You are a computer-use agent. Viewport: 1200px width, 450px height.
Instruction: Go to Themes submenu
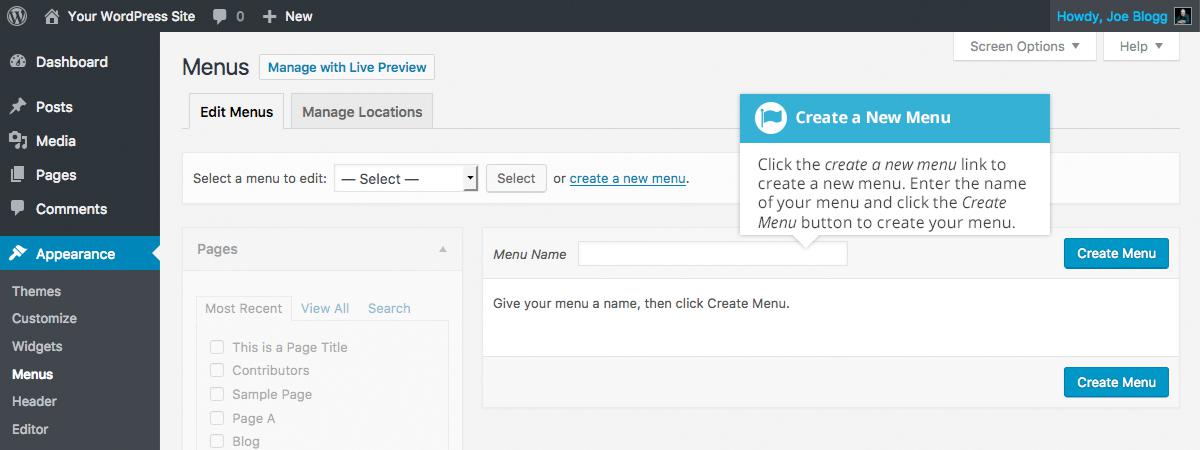36,291
